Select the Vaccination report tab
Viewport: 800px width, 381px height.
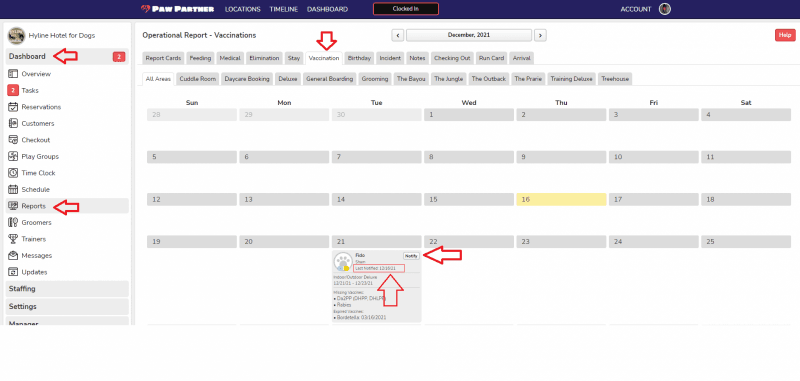(x=324, y=58)
